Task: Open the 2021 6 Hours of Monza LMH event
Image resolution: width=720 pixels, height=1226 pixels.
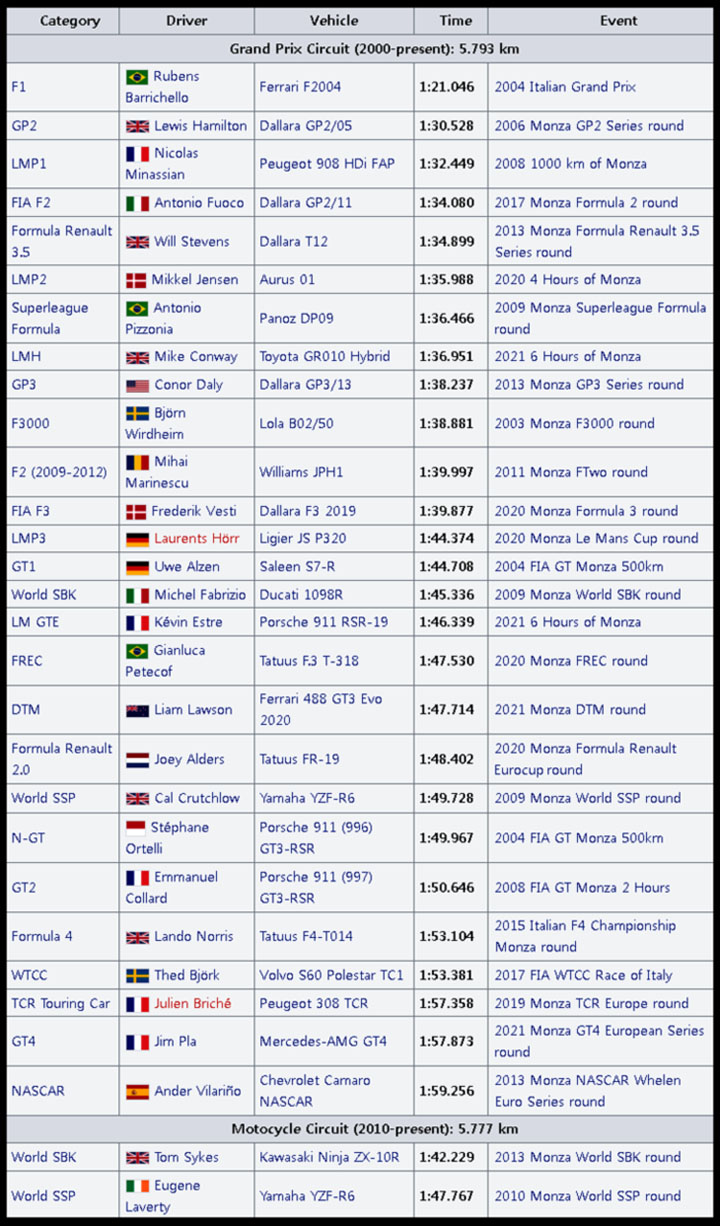Action: (568, 357)
